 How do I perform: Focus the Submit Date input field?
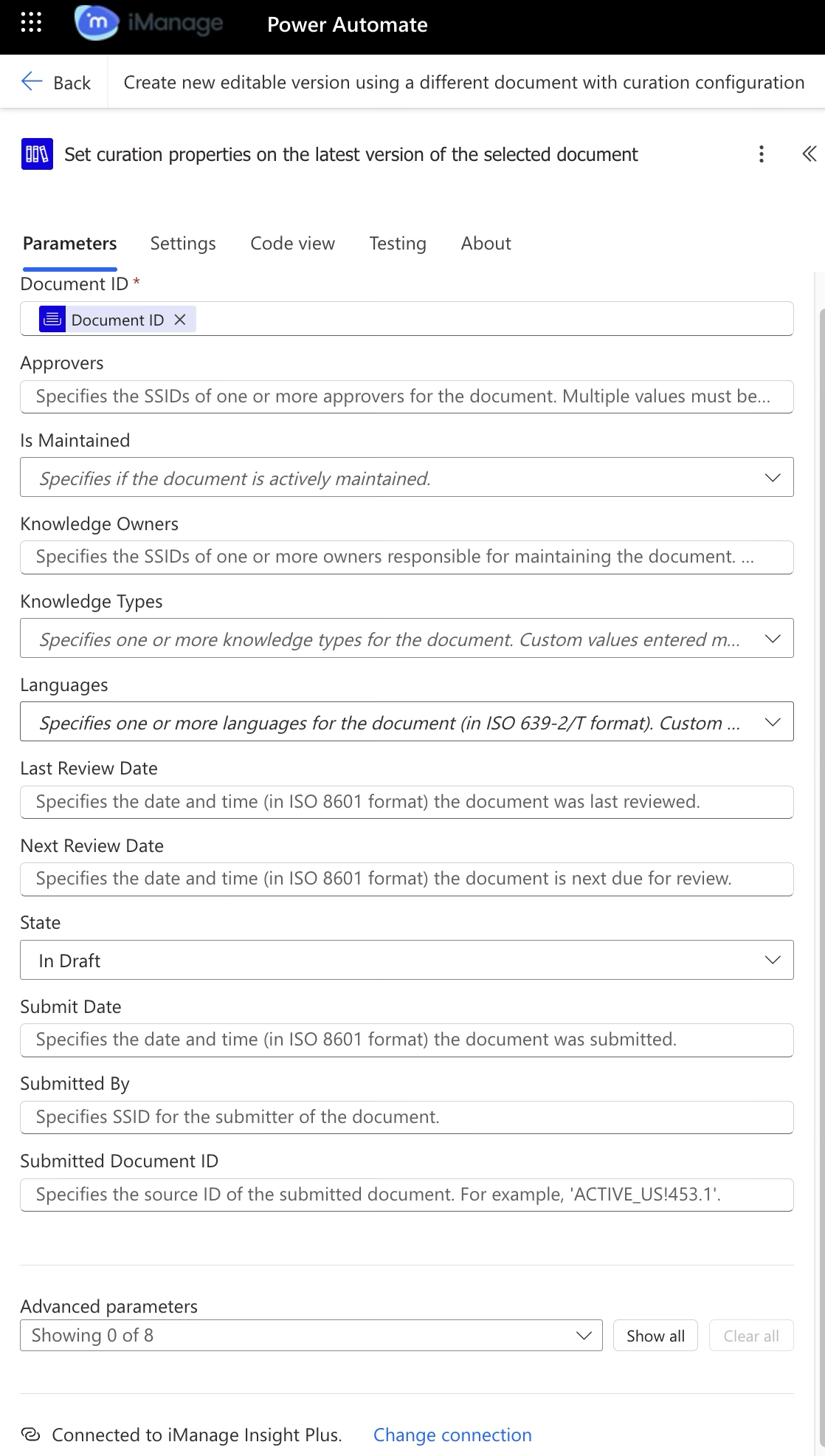(407, 1040)
